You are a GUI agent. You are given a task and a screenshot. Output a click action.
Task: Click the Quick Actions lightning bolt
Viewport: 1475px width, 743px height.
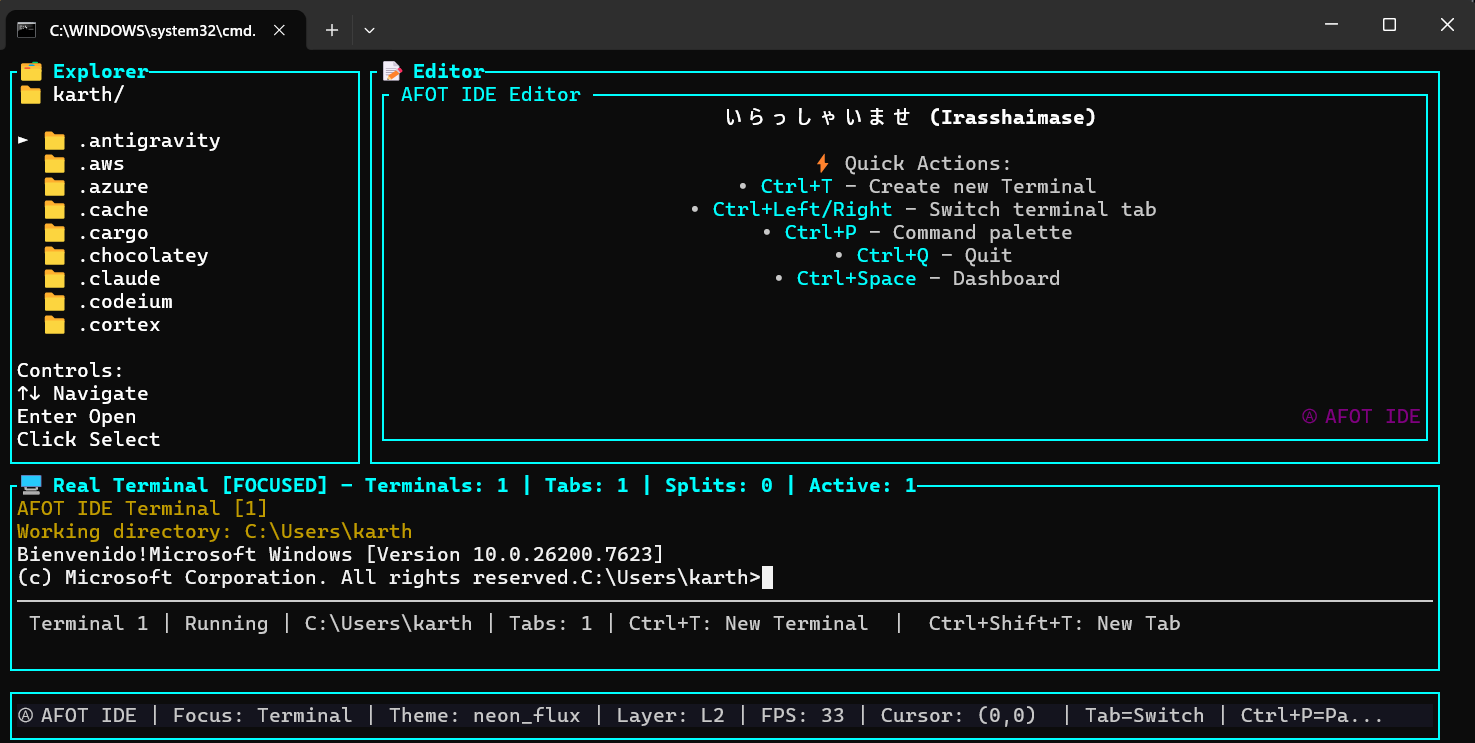pyautogui.click(x=825, y=162)
